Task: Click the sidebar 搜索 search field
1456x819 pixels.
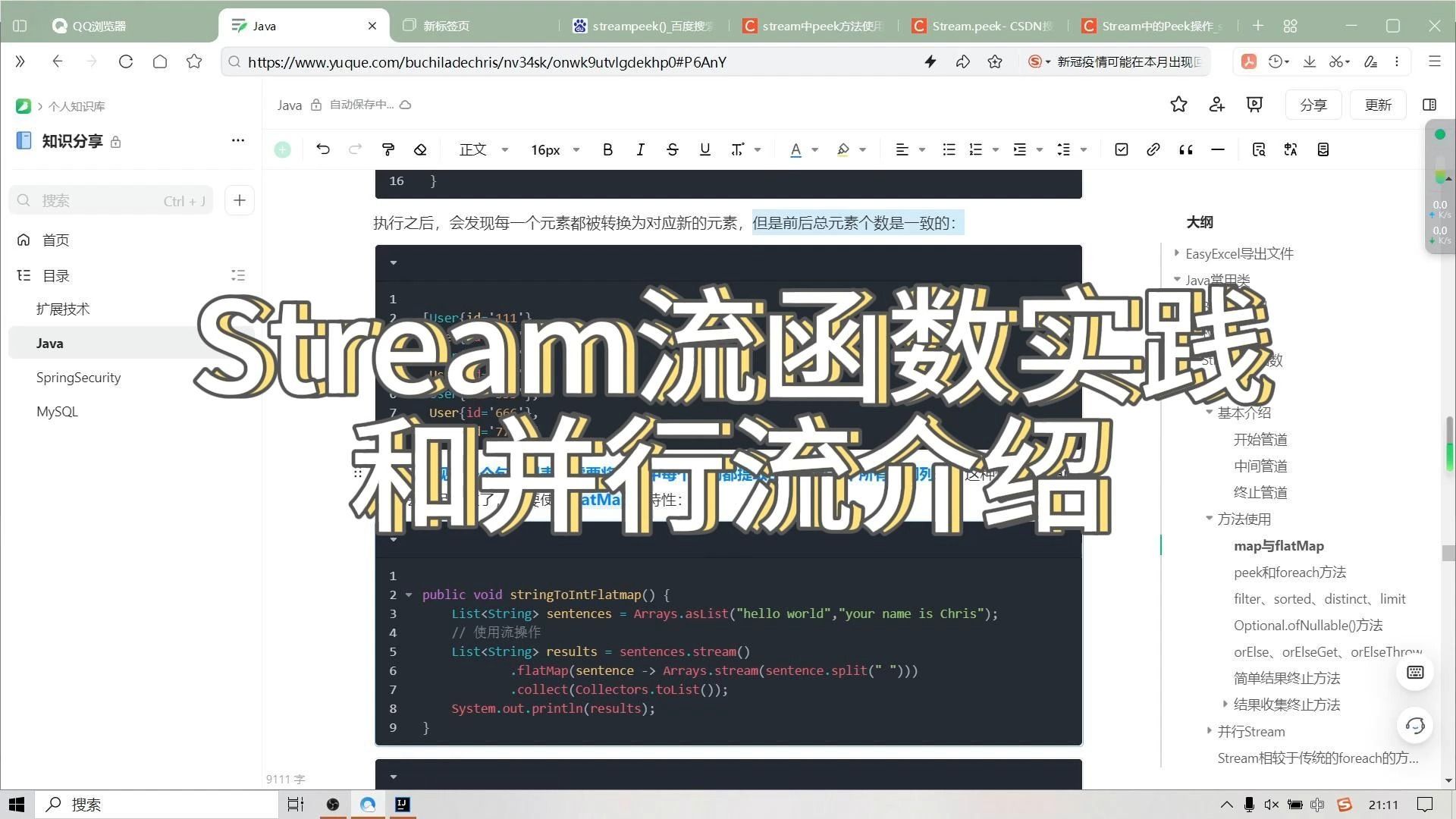Action: pos(106,200)
